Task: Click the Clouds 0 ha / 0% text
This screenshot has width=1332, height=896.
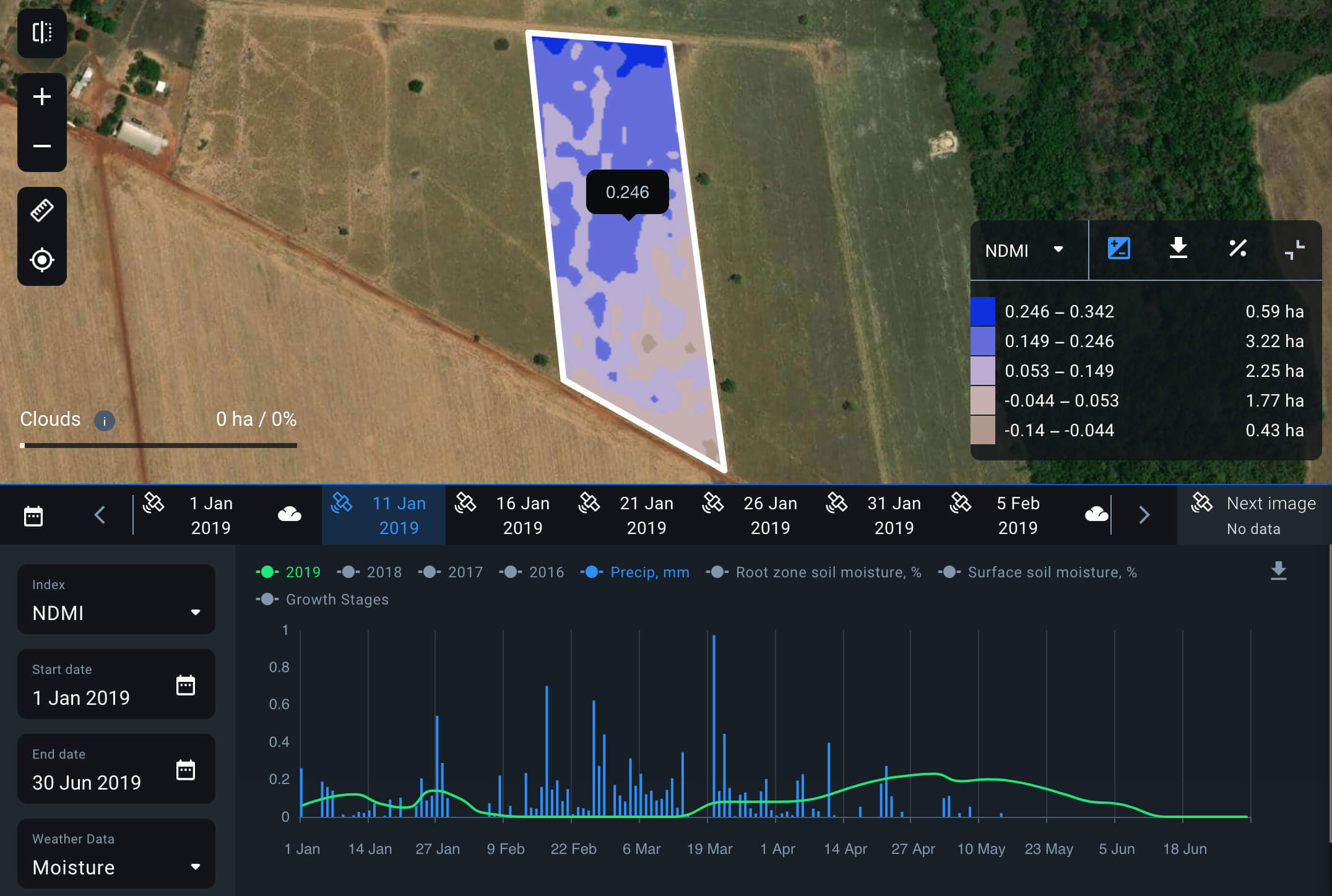Action: [256, 420]
